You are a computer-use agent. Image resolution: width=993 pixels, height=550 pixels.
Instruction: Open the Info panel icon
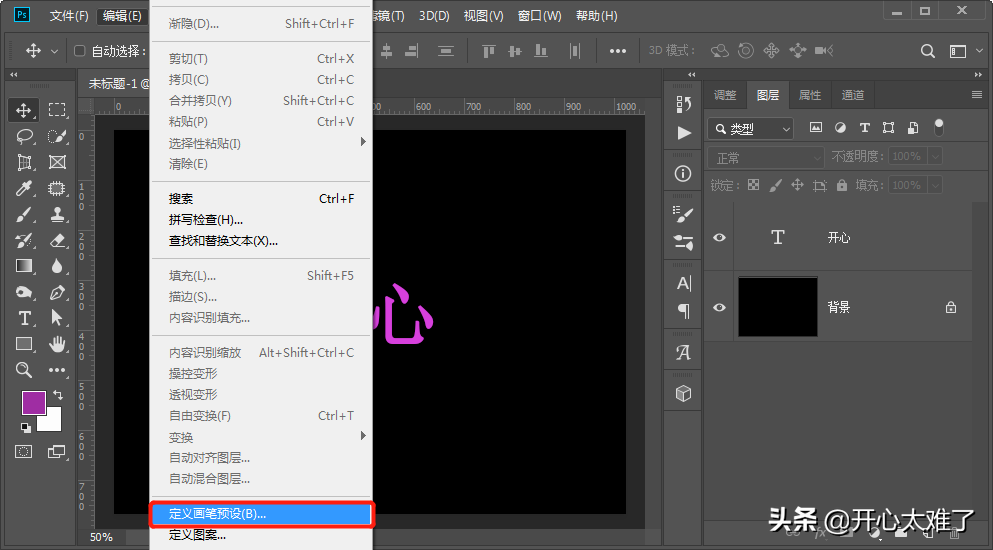pos(683,174)
